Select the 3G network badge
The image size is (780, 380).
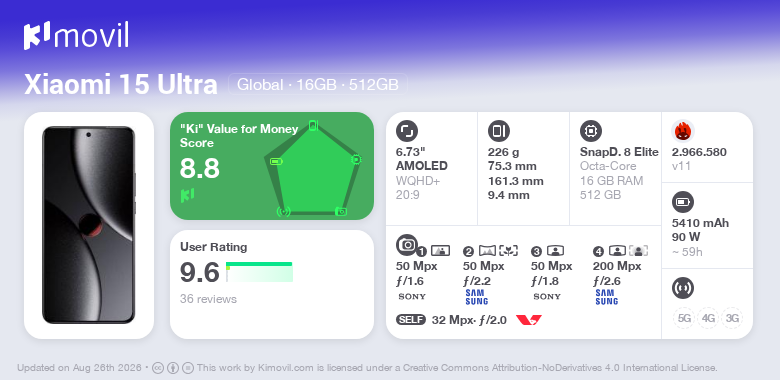point(732,318)
